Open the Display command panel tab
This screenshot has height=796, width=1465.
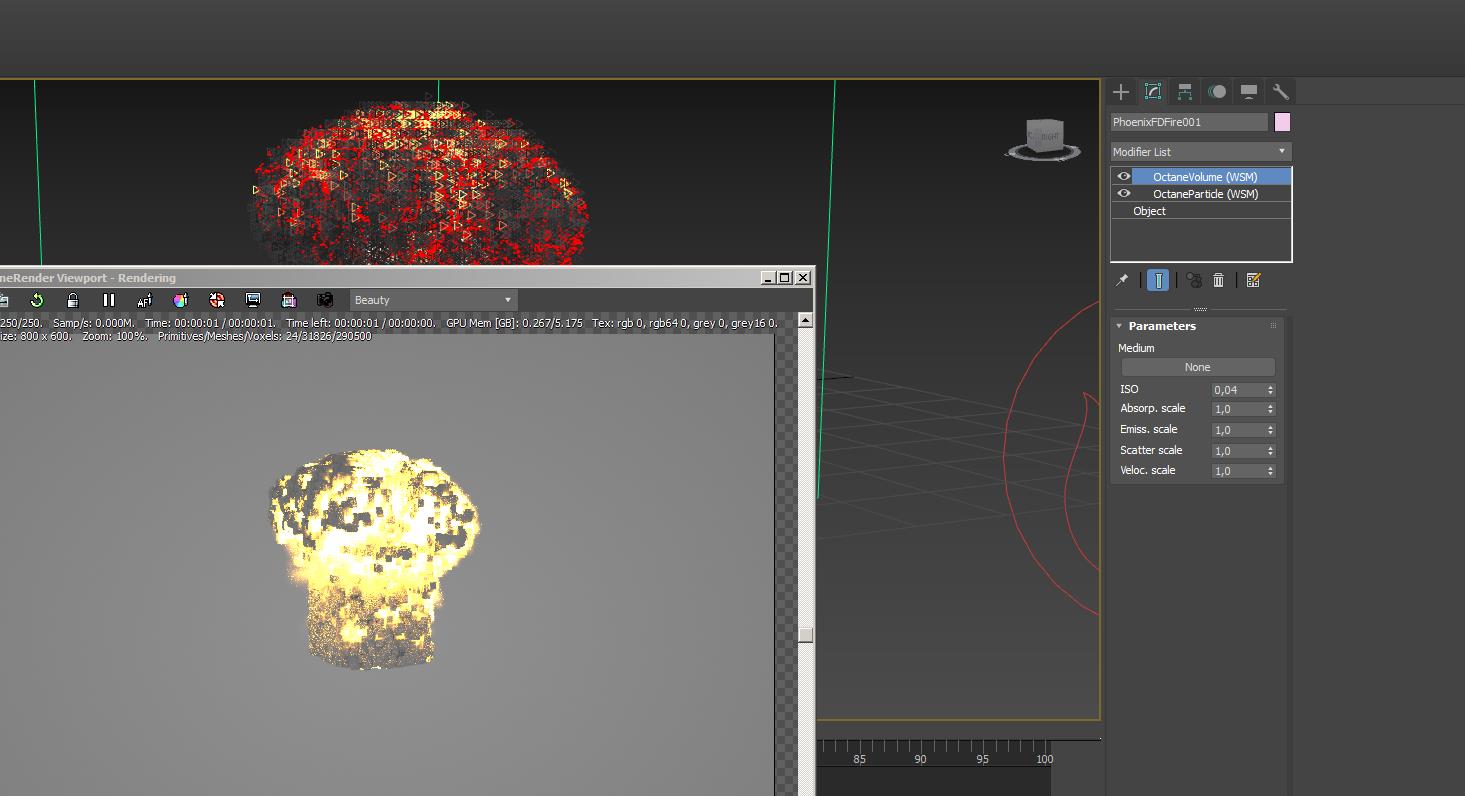1249,92
